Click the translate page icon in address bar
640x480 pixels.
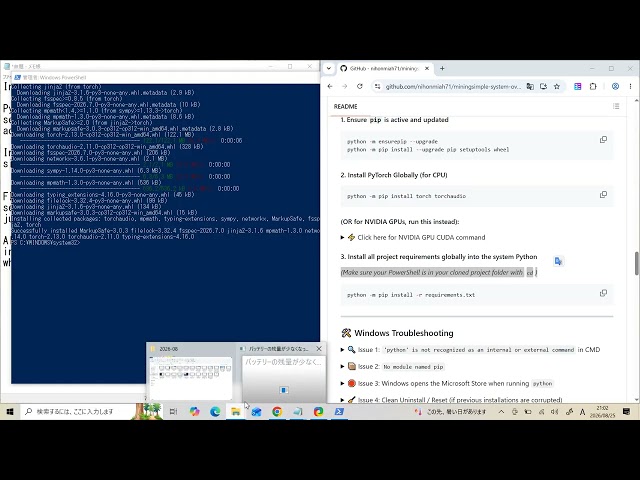(x=530, y=87)
